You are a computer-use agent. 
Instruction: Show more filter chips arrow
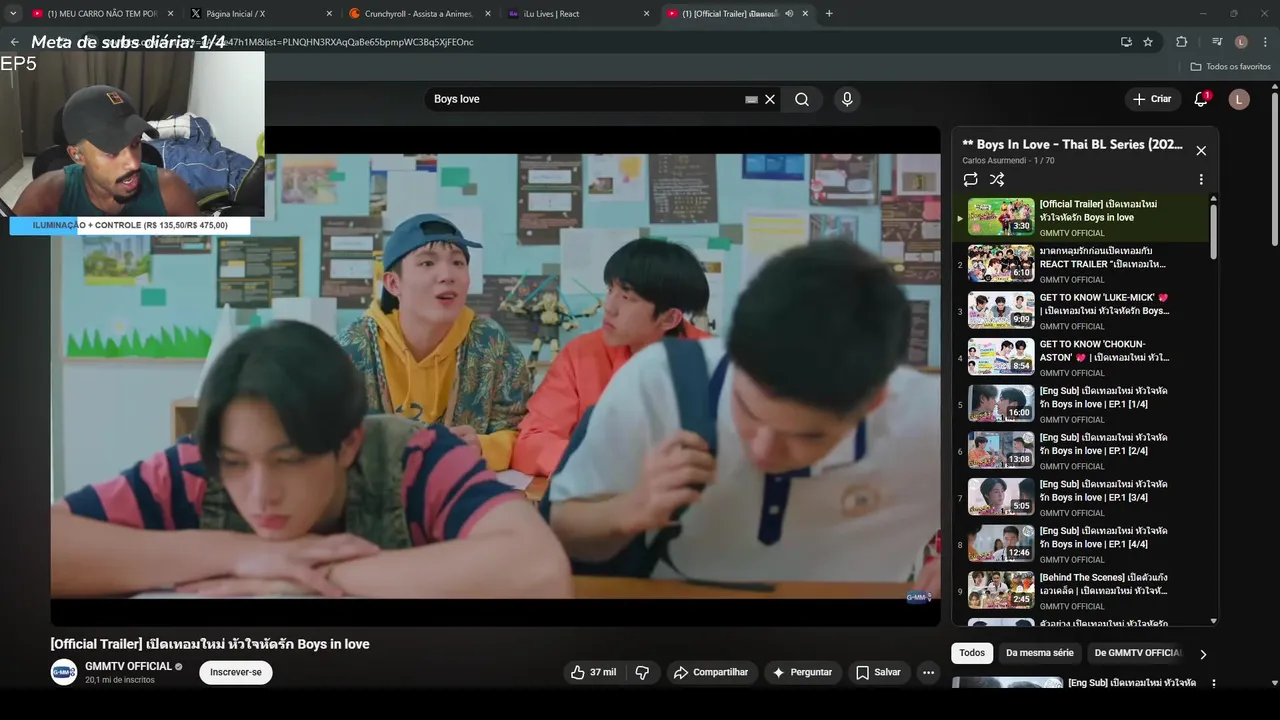tap(1203, 654)
